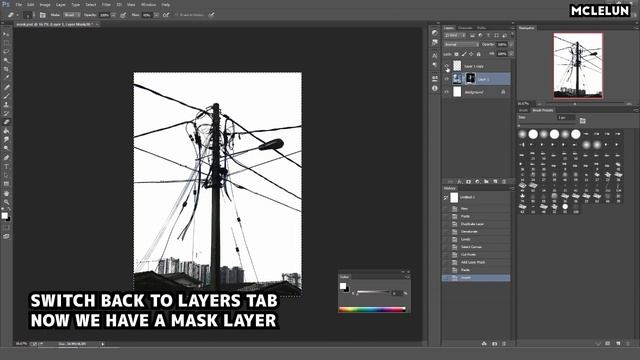Open the eraser Mode dropdown

71,15
